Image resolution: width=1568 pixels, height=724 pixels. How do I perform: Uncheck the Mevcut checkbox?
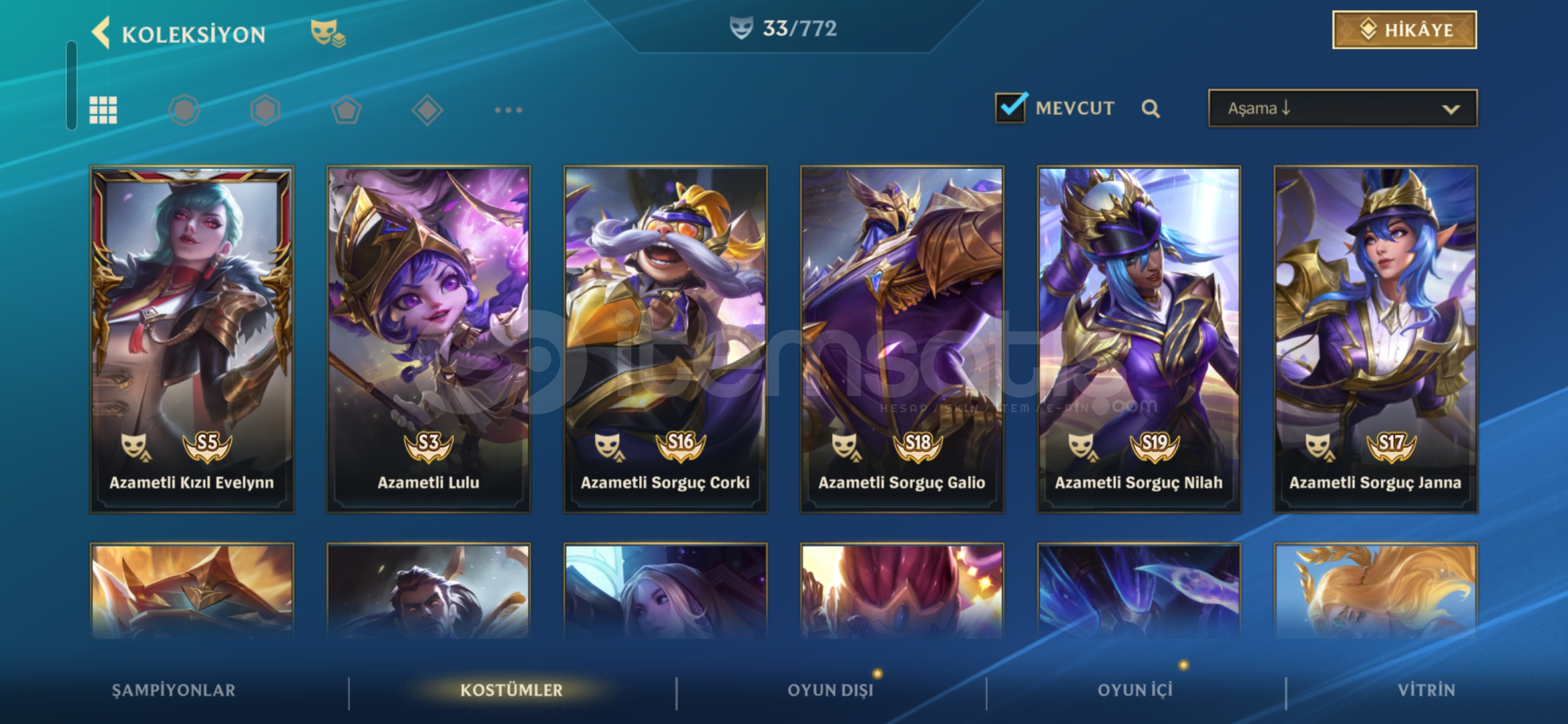[x=1010, y=107]
